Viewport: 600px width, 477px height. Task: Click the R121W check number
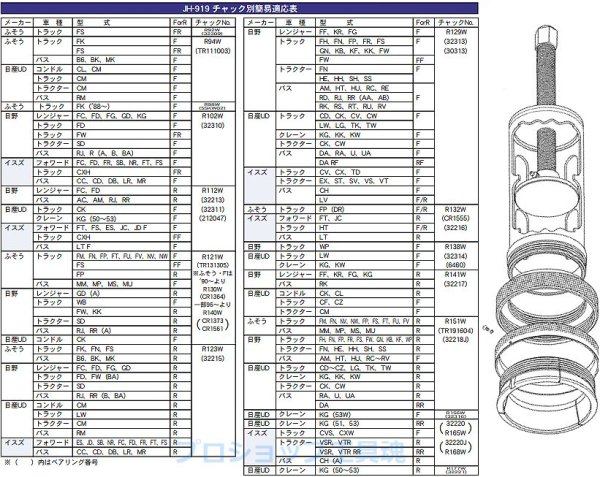click(211, 257)
